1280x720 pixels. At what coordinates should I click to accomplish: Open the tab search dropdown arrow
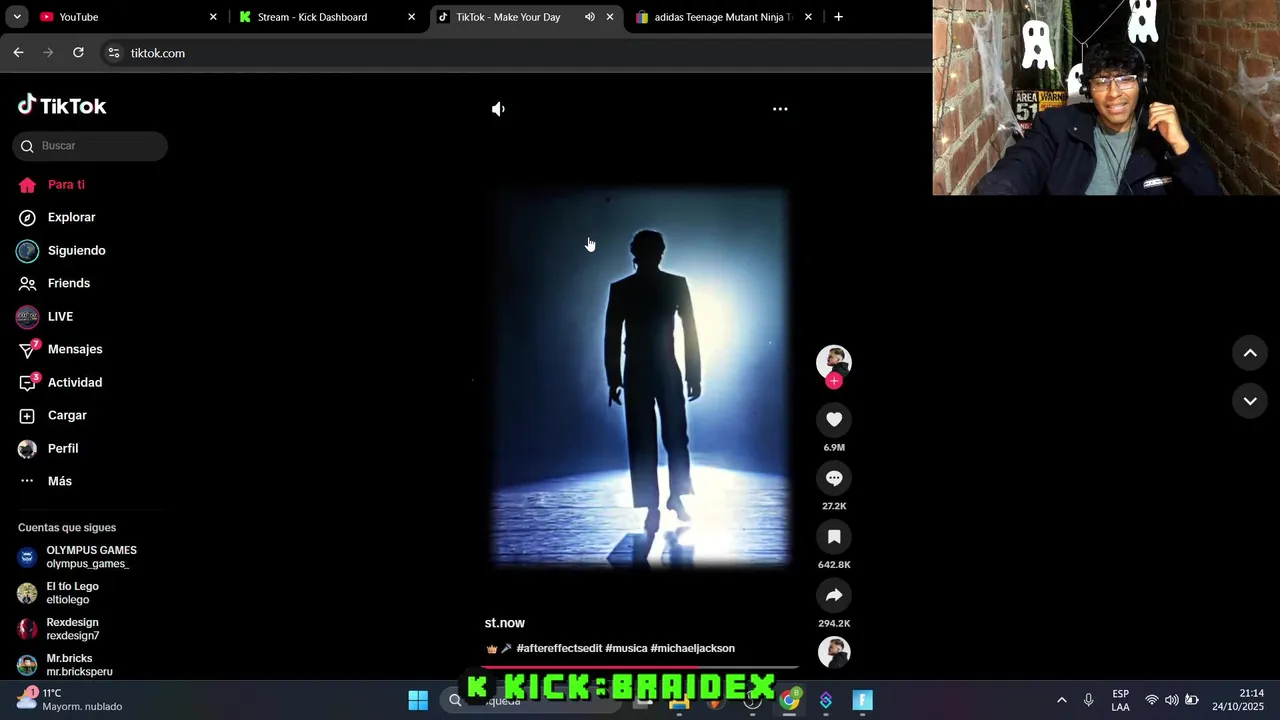click(x=17, y=17)
